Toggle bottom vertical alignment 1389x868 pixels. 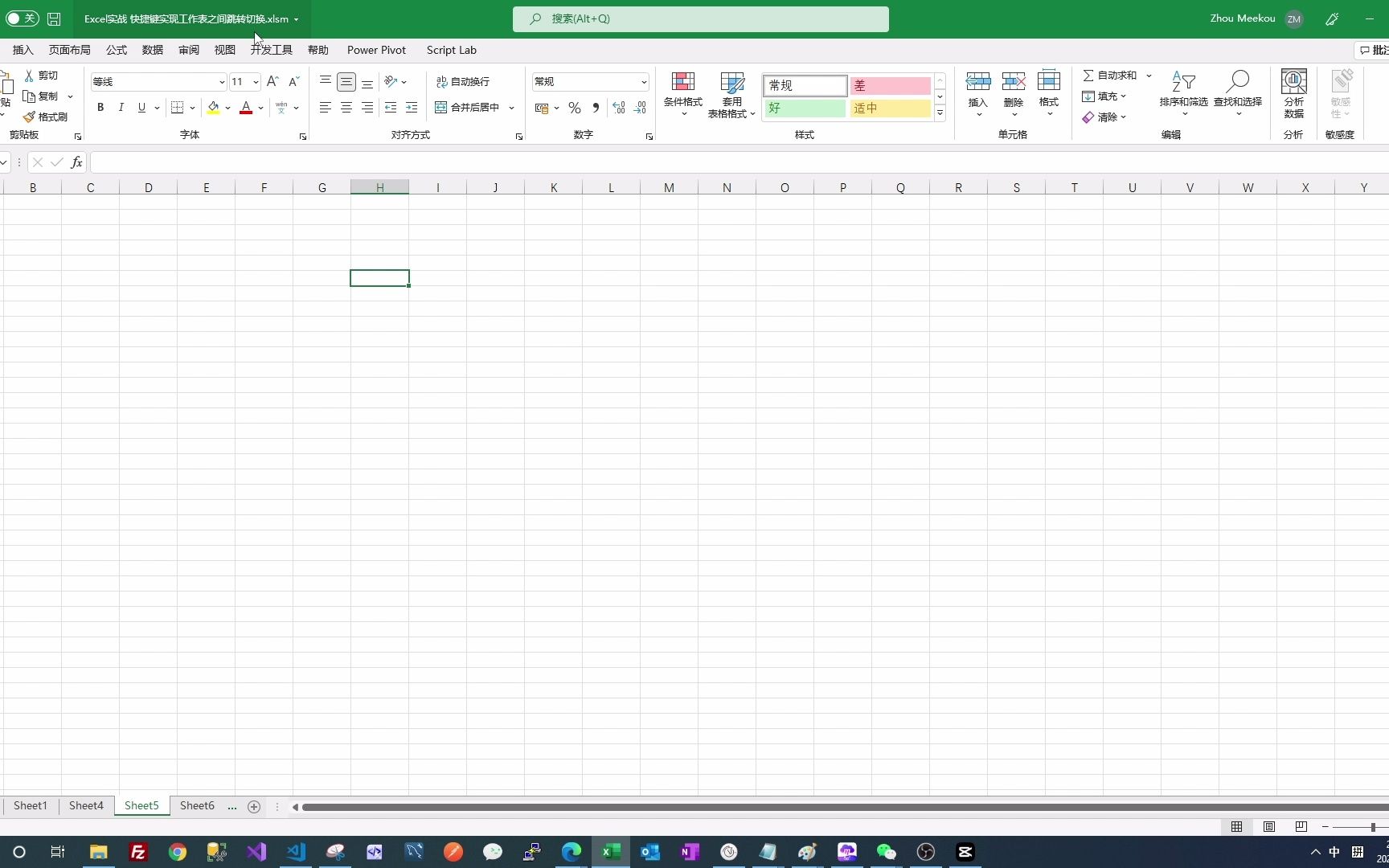(367, 82)
